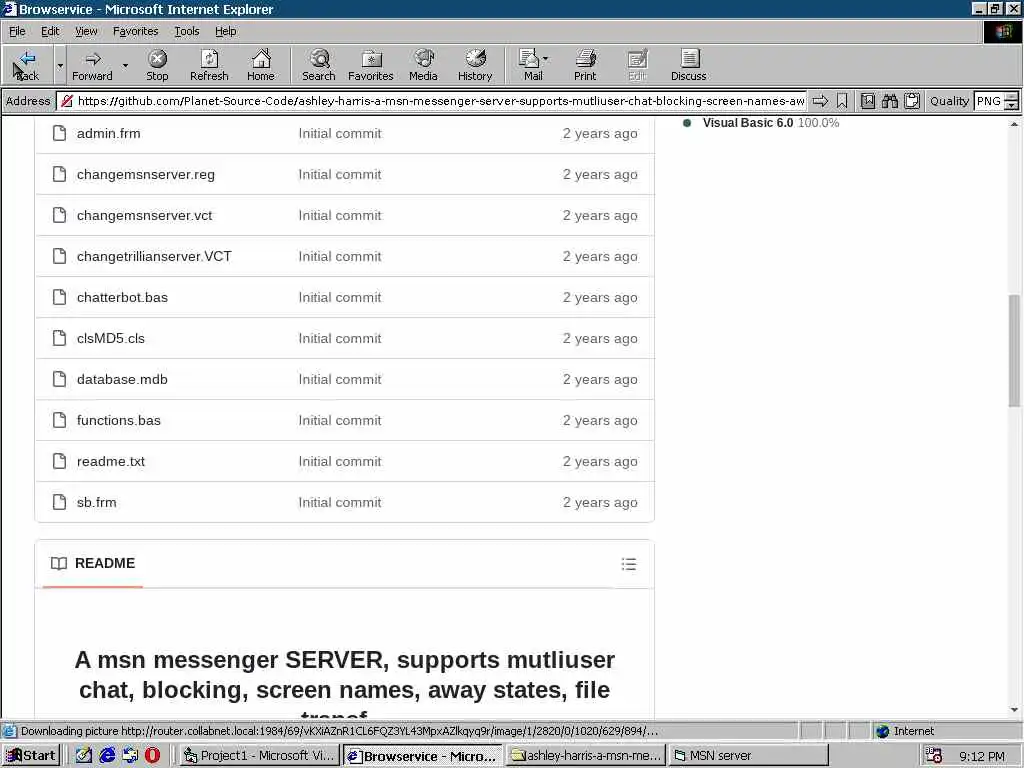Select the README tab

coord(93,563)
